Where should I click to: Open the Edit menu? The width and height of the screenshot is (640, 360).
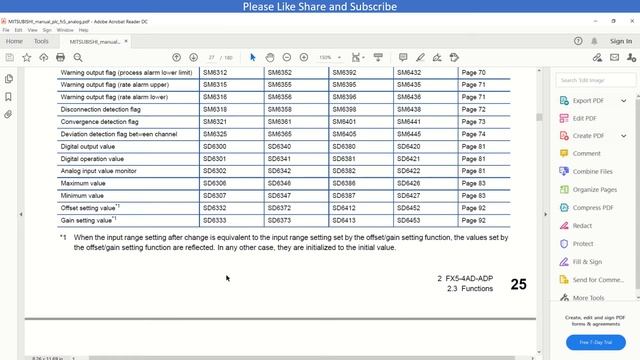tap(18, 30)
